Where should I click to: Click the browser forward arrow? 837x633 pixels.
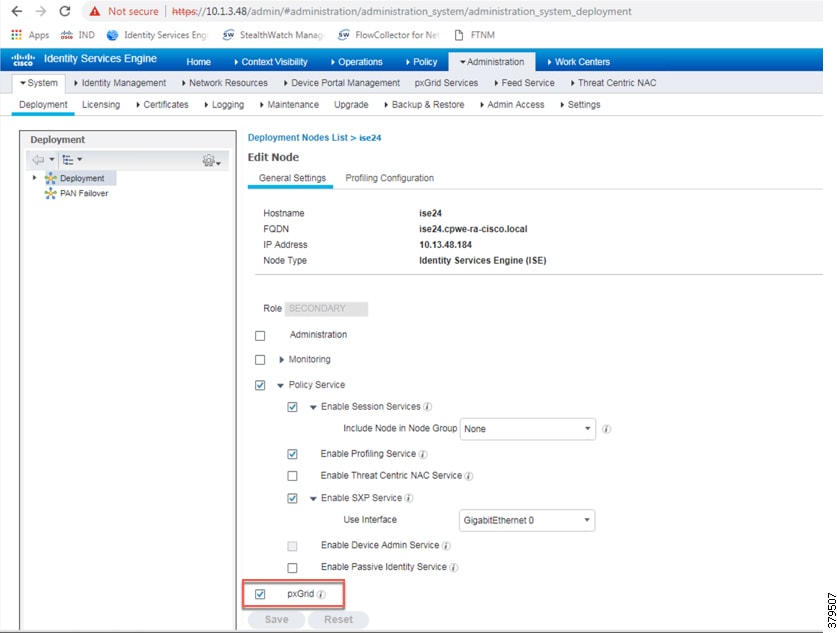[41, 11]
